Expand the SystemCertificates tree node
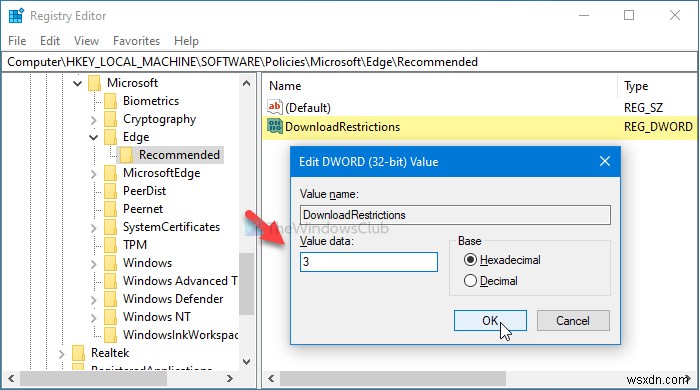Viewport: 700px width, 390px height. pyautogui.click(x=93, y=228)
